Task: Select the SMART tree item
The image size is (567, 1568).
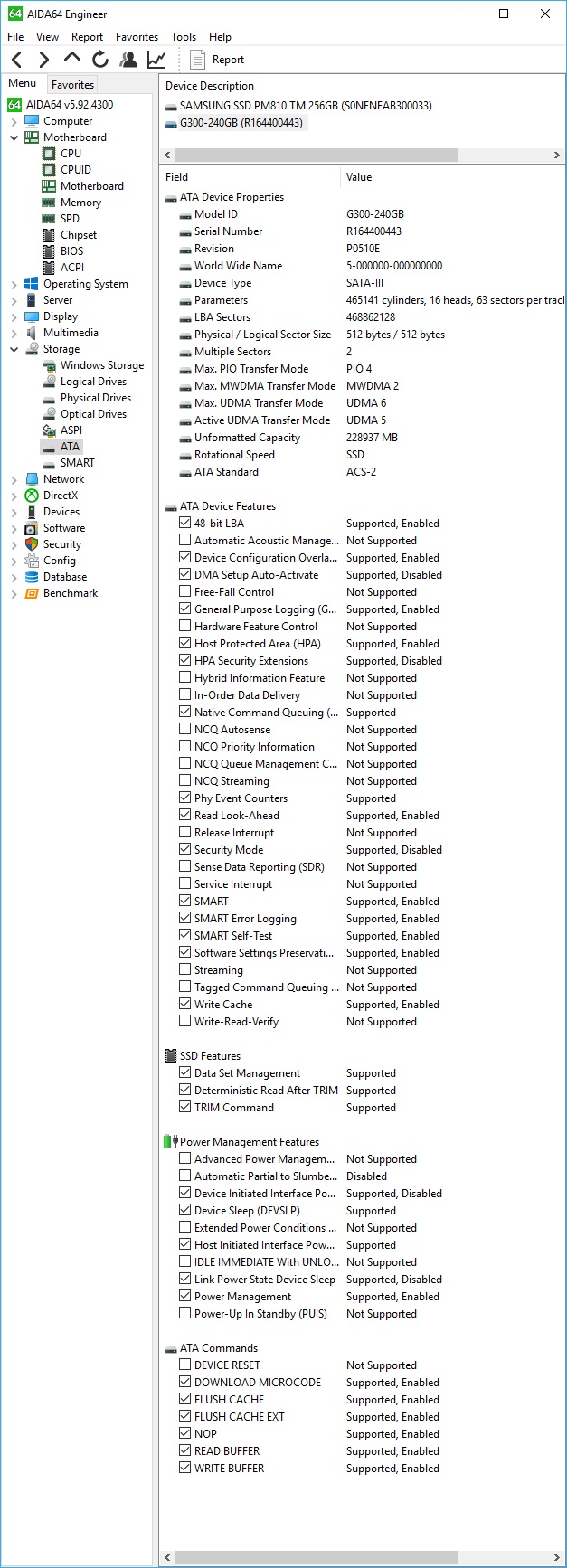Action: pos(77,463)
